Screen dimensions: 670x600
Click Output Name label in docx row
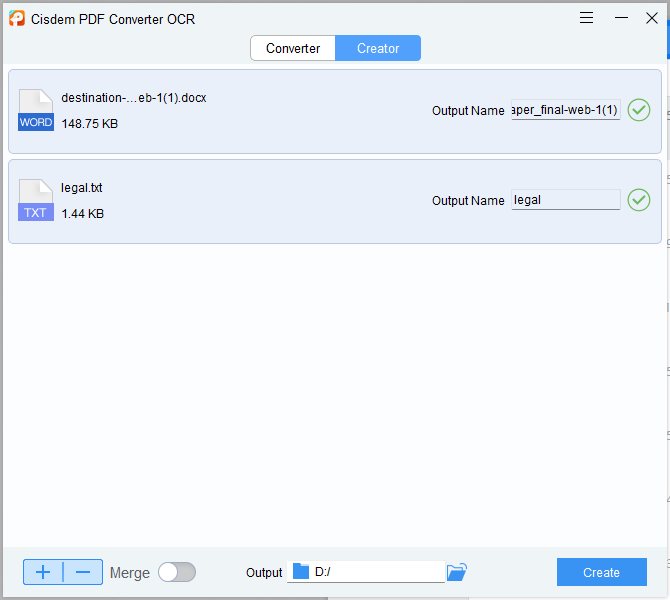[468, 111]
